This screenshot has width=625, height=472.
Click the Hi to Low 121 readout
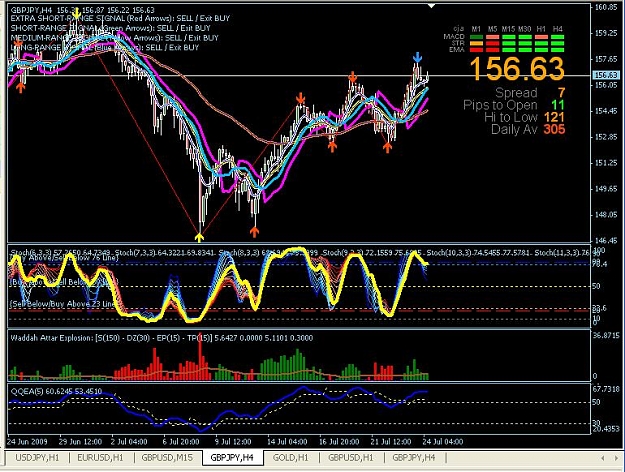(525, 117)
